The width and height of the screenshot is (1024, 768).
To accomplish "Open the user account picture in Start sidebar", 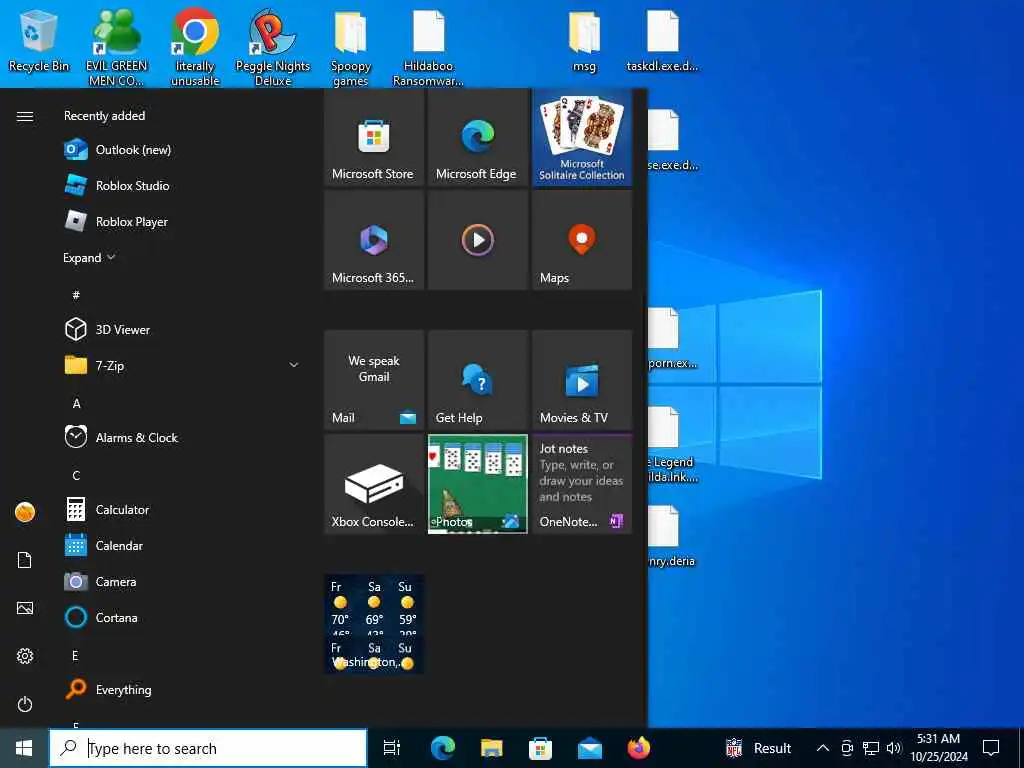I will pos(25,512).
